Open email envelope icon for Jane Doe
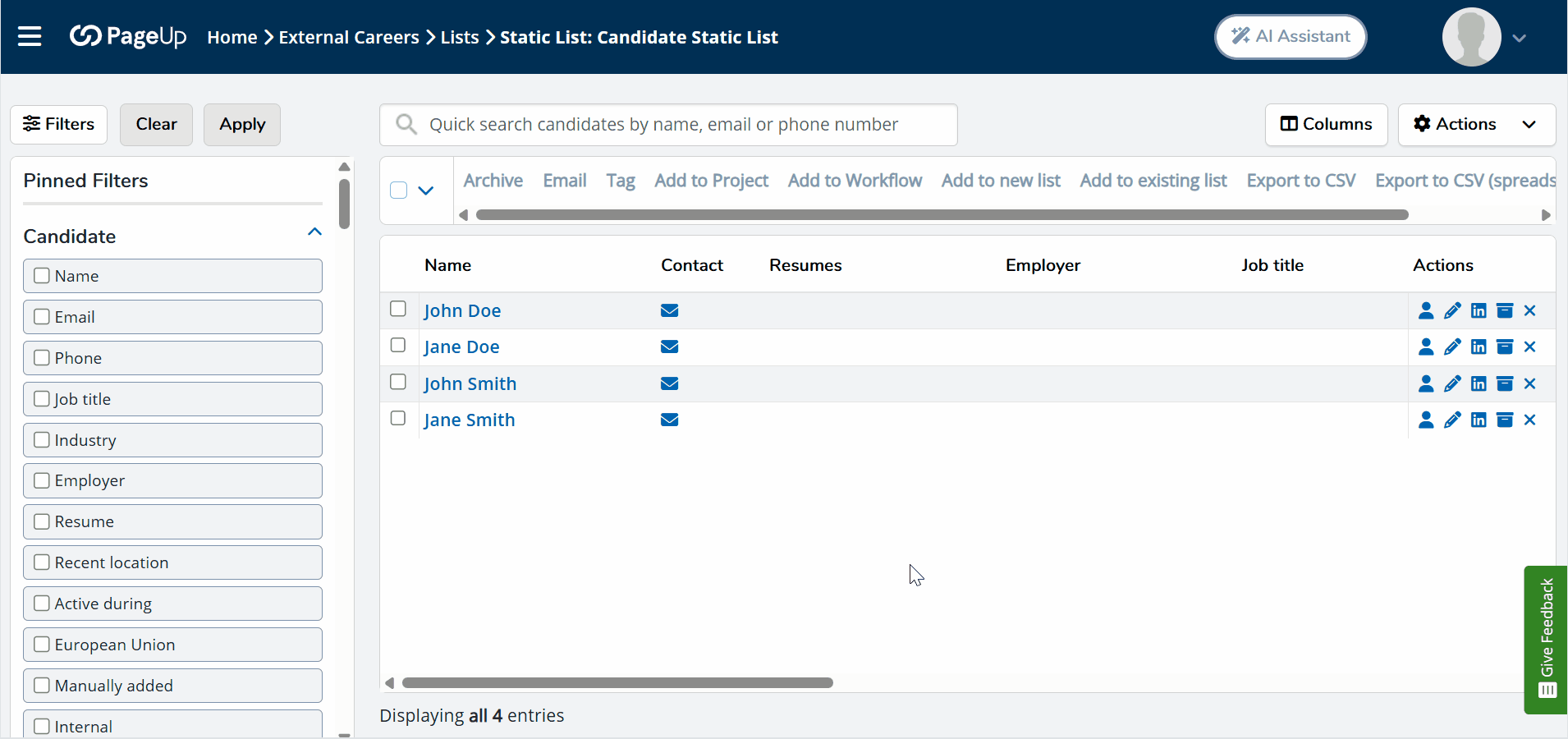Screen dimensions: 1568x739 tap(669, 347)
